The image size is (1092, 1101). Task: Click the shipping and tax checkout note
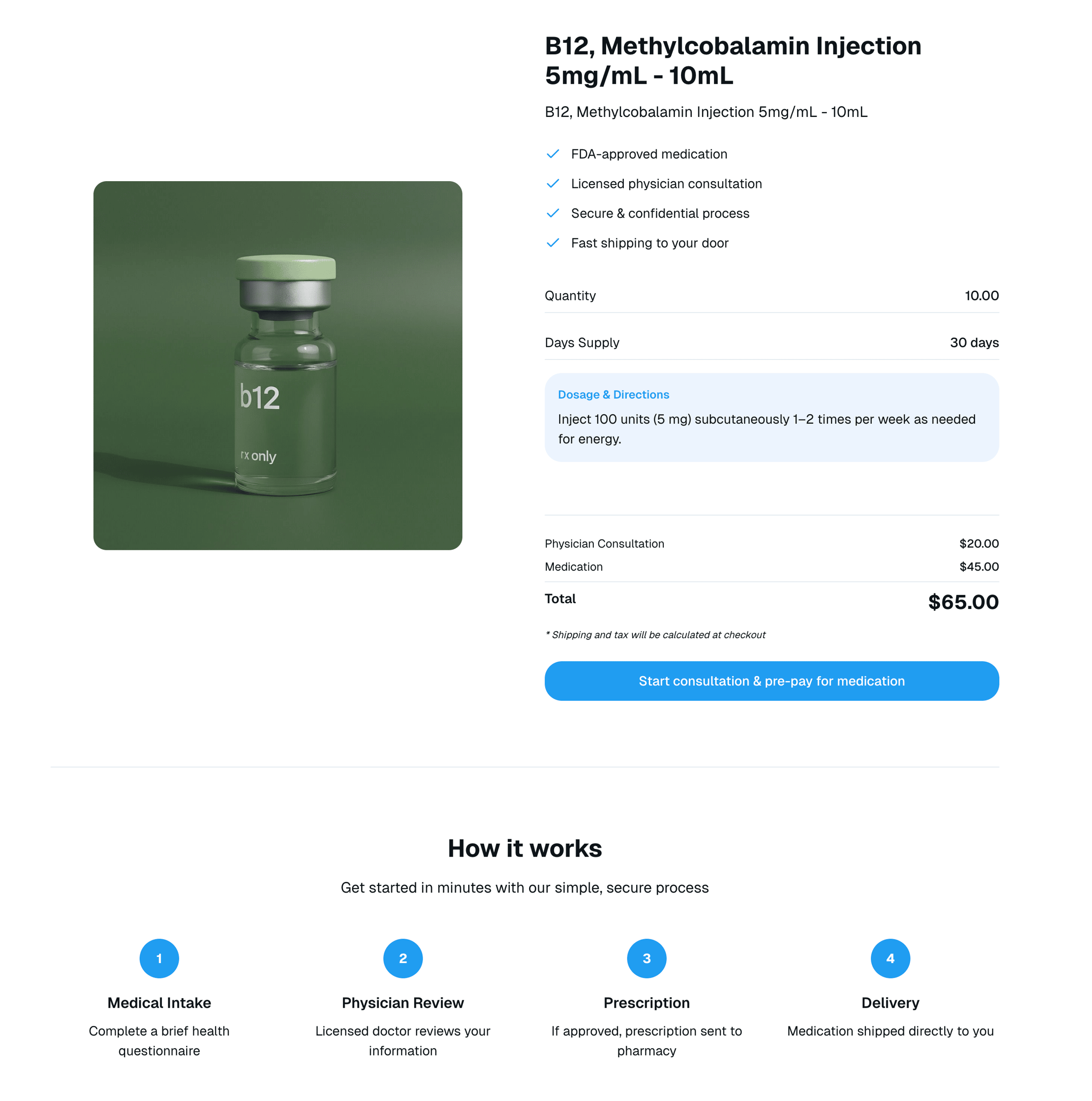pyautogui.click(x=655, y=635)
